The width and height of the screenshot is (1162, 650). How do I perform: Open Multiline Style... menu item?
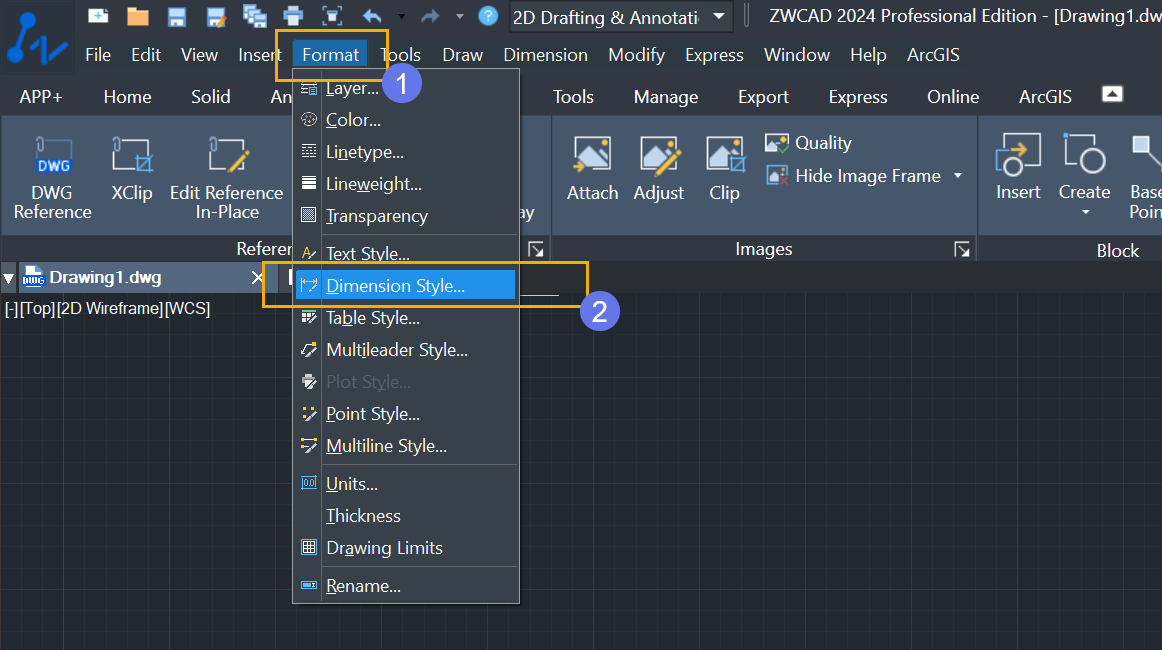point(406,445)
